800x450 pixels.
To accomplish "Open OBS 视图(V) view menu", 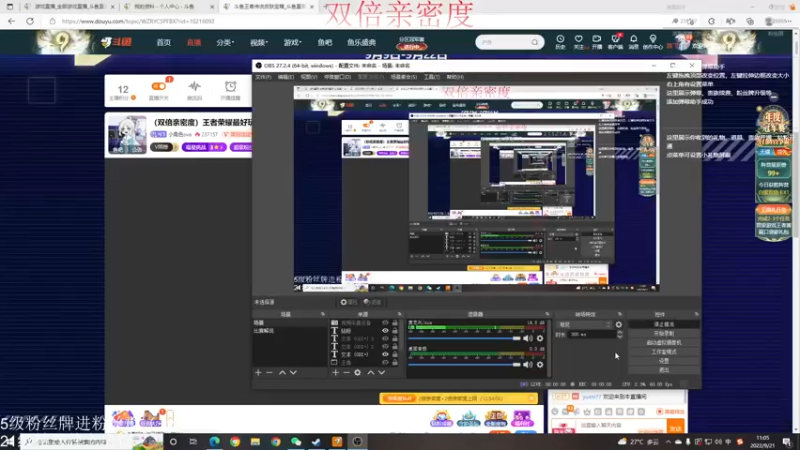I will coord(309,77).
